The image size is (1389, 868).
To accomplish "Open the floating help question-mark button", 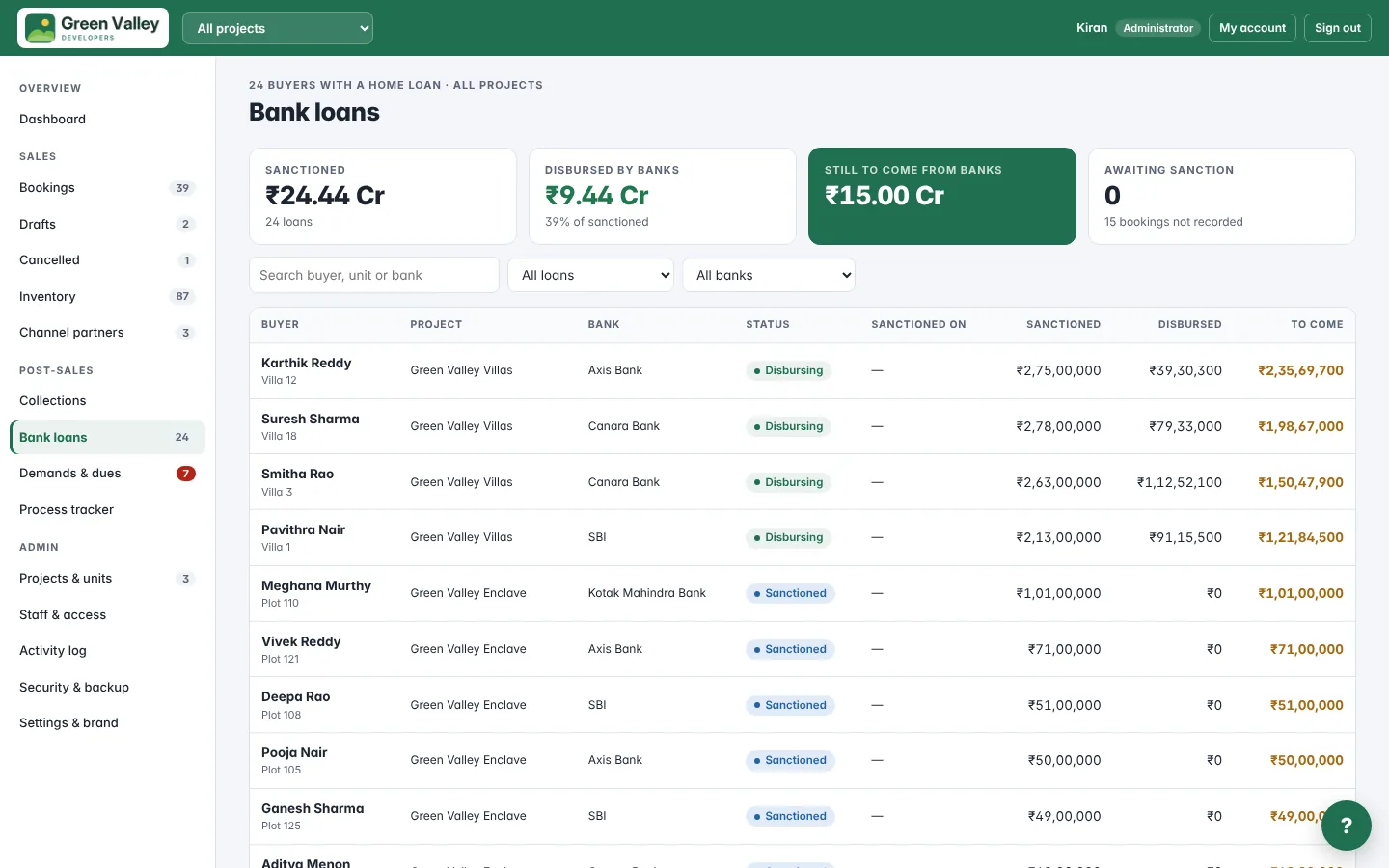I will click(x=1347, y=826).
